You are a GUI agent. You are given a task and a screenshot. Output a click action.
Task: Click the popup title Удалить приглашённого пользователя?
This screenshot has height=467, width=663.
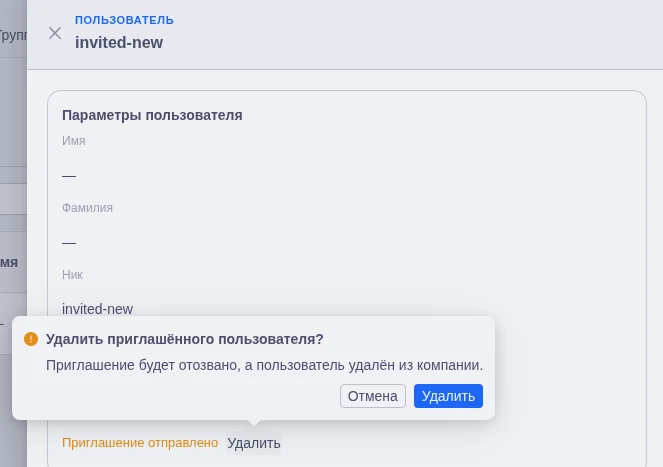point(184,339)
